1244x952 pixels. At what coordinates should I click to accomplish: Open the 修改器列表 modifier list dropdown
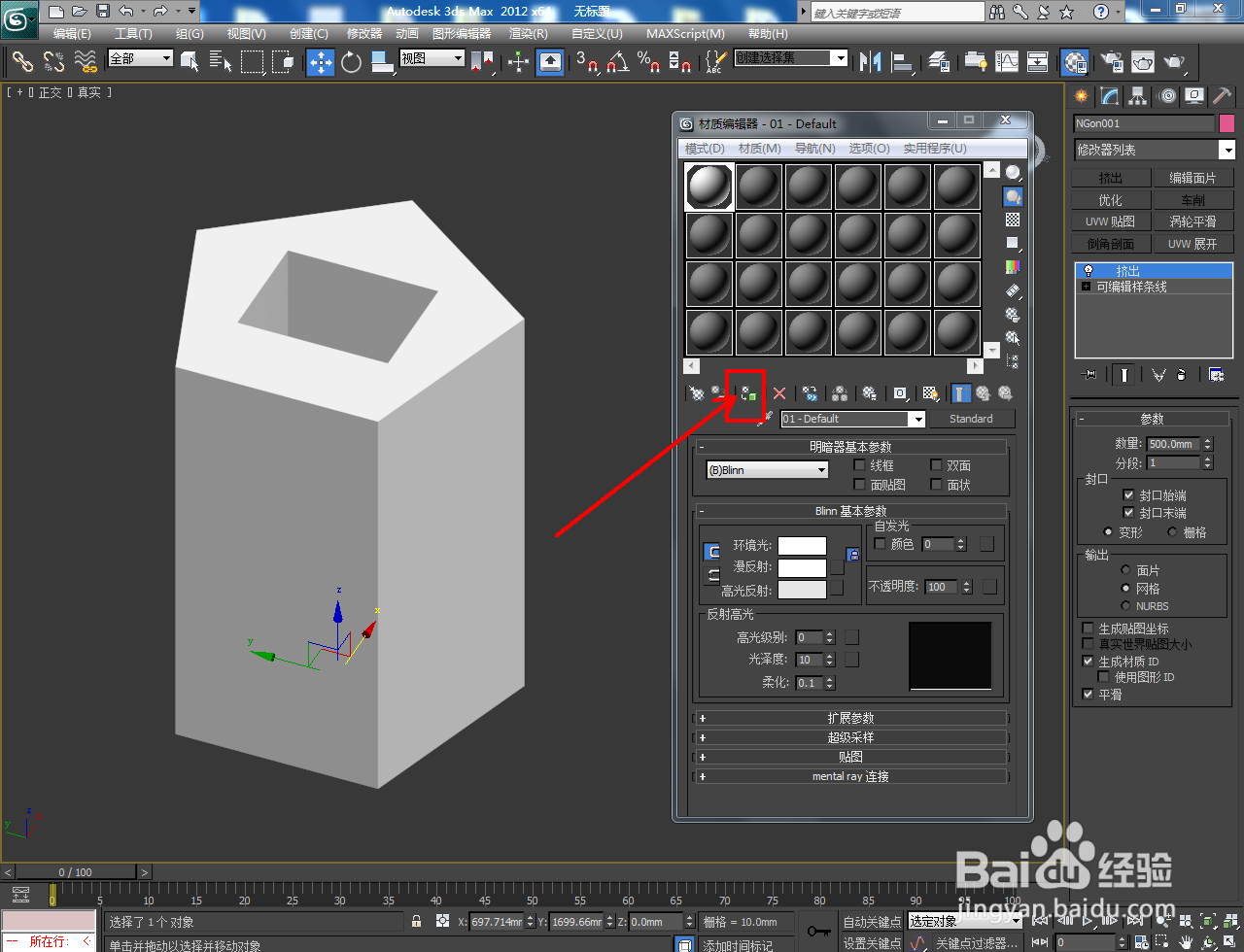tap(1155, 150)
